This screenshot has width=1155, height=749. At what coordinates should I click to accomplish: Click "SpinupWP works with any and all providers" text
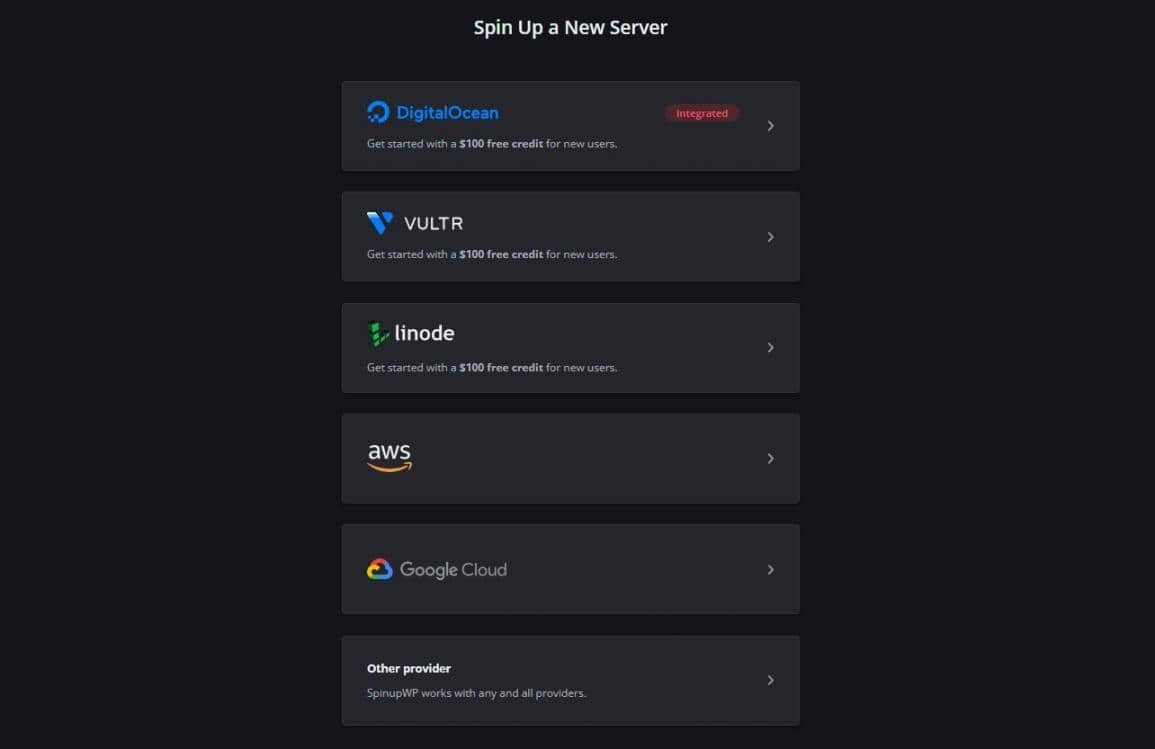point(476,692)
